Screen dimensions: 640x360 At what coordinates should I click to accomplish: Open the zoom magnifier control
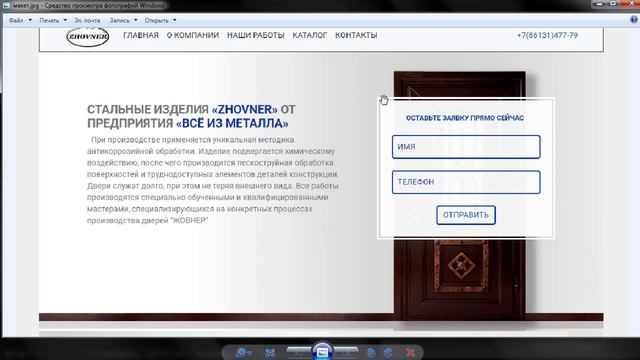point(243,352)
